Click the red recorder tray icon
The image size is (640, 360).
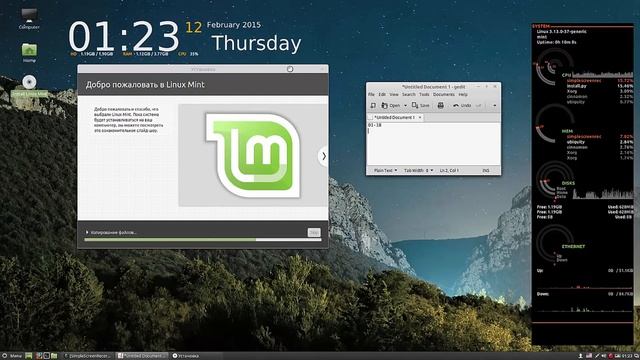[611, 356]
